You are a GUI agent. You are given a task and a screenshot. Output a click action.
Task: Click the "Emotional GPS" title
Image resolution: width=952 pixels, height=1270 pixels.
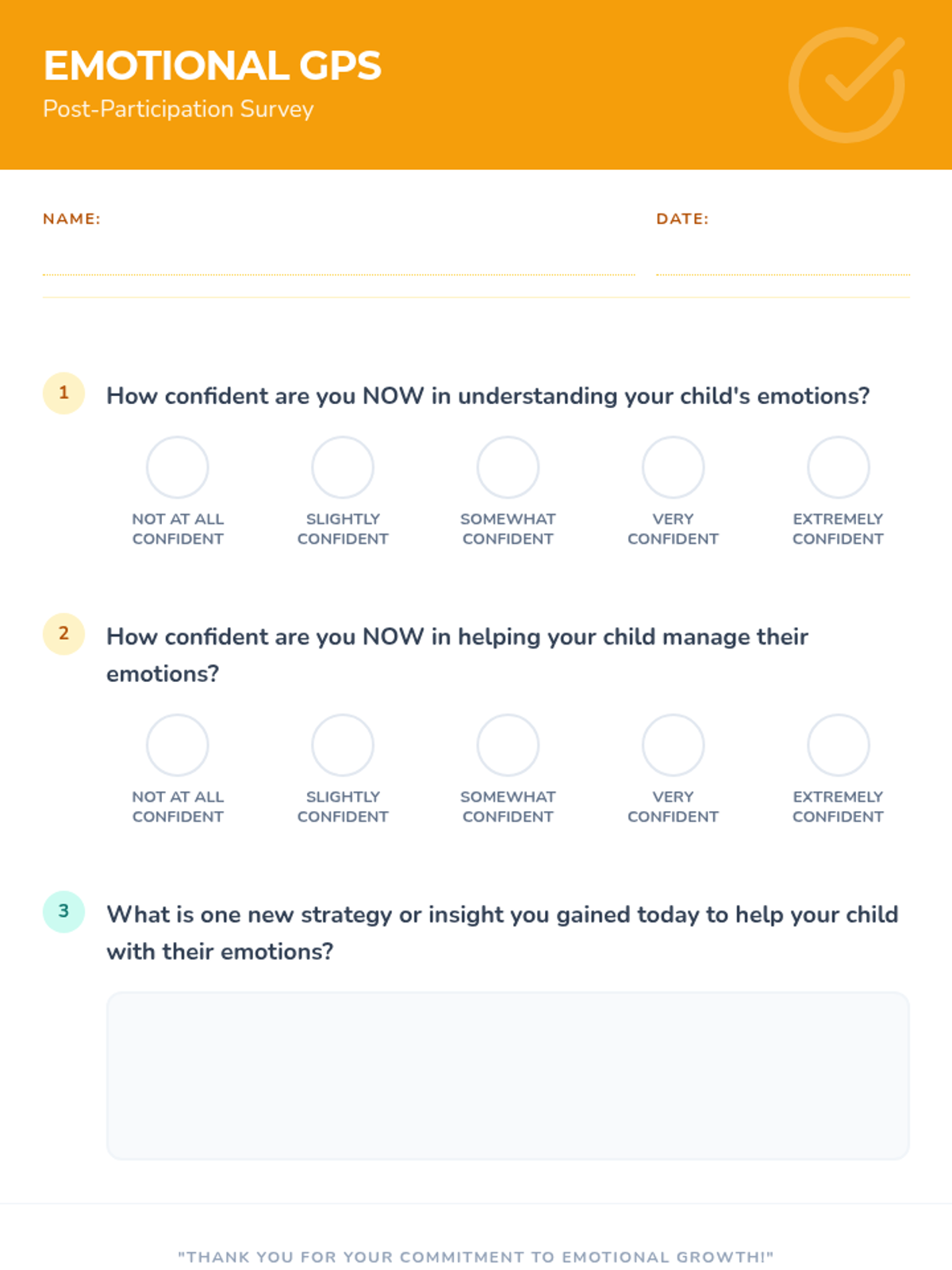click(x=213, y=66)
